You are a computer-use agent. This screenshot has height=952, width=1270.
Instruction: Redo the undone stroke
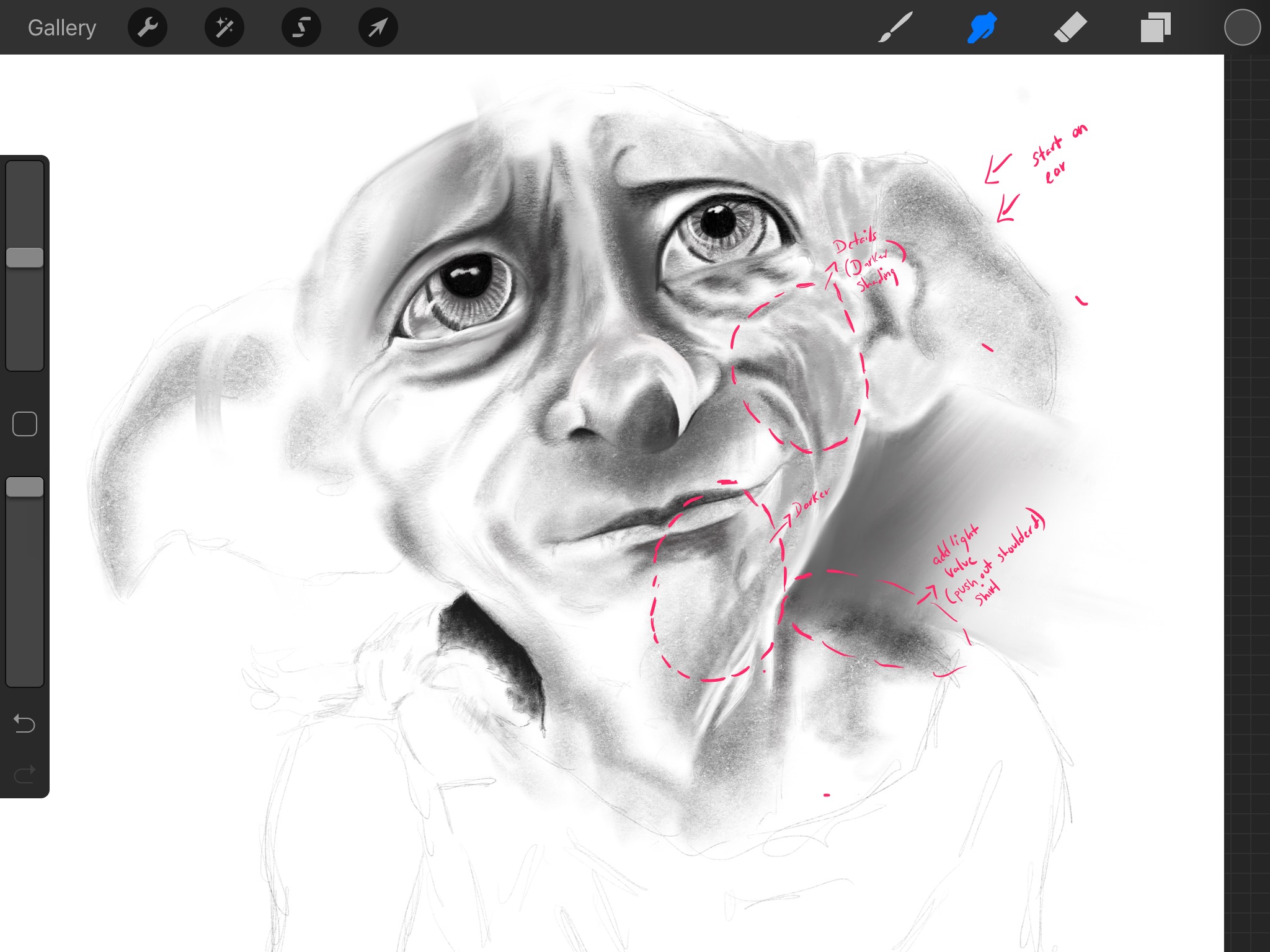click(25, 774)
